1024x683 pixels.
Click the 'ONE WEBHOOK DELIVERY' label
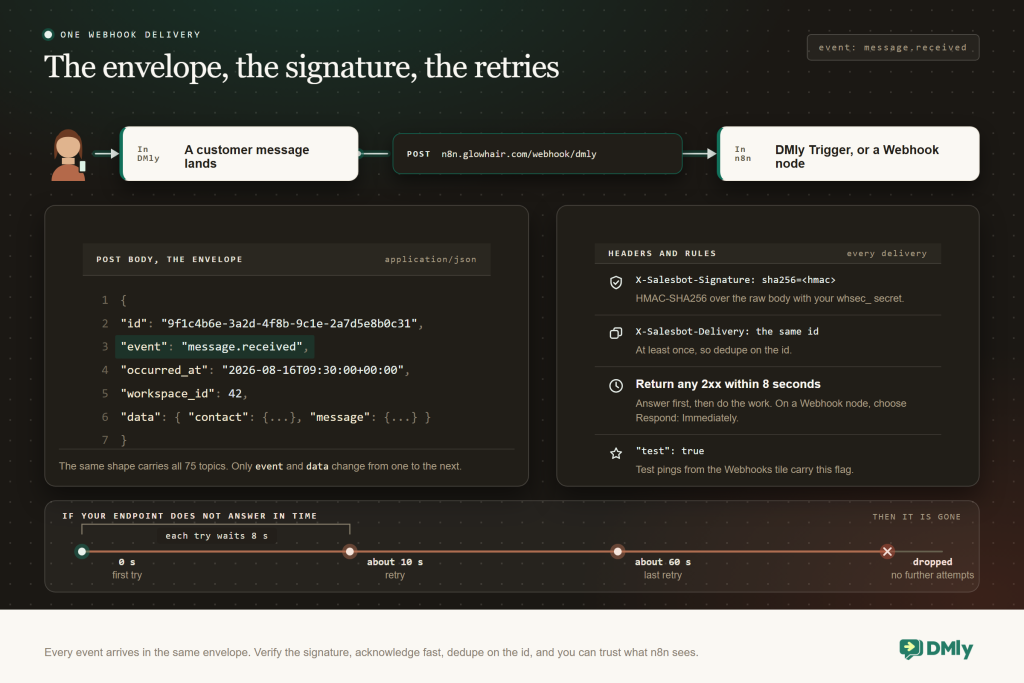[131, 35]
